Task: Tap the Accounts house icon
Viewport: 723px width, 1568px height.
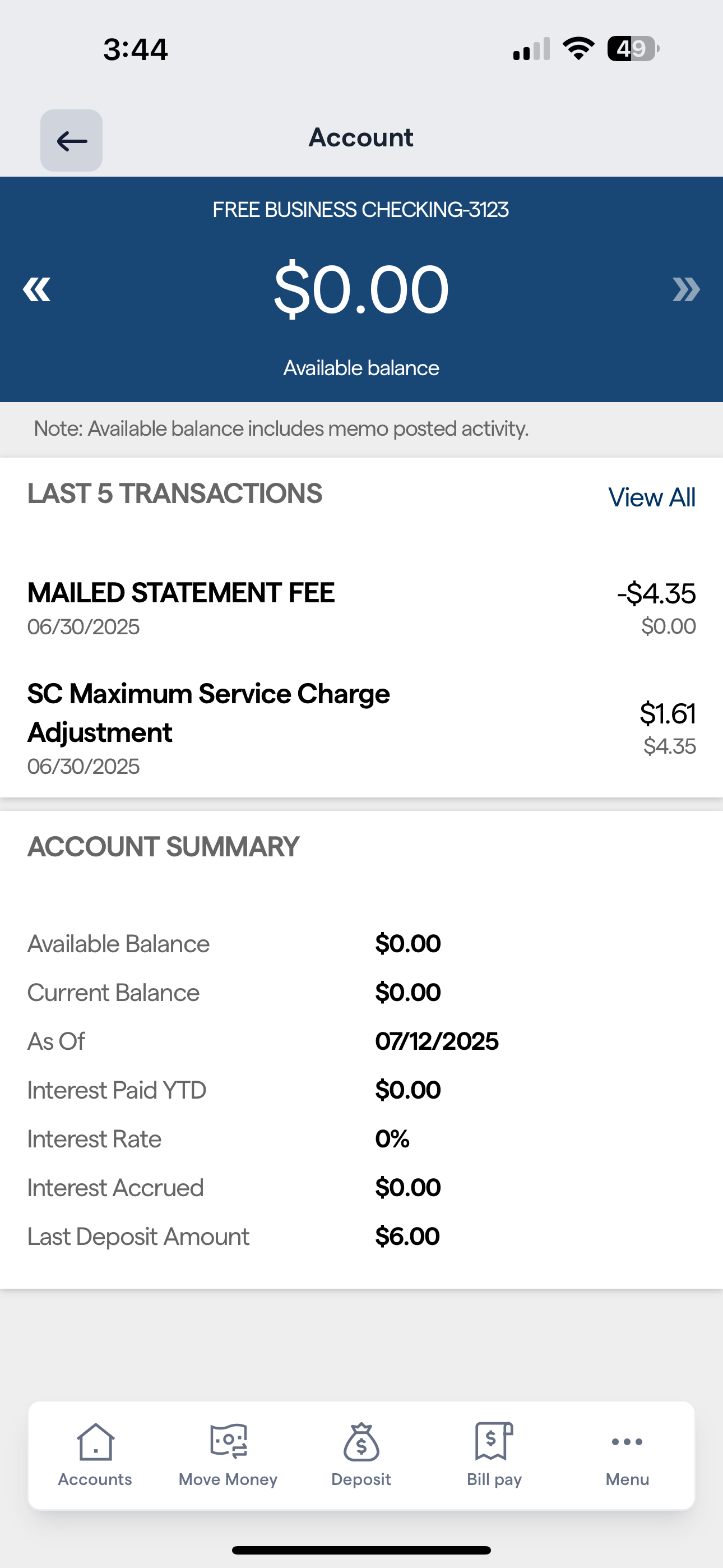Action: (95, 1441)
